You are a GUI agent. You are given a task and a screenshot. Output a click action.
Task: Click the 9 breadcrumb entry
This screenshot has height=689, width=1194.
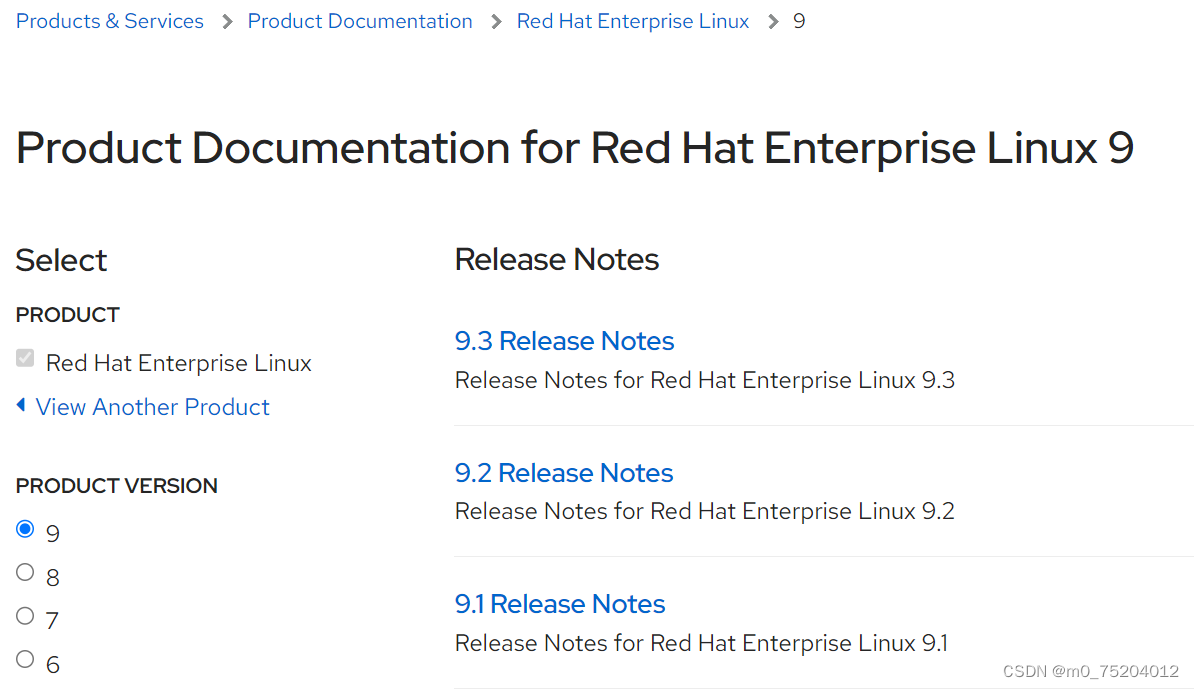pos(799,20)
